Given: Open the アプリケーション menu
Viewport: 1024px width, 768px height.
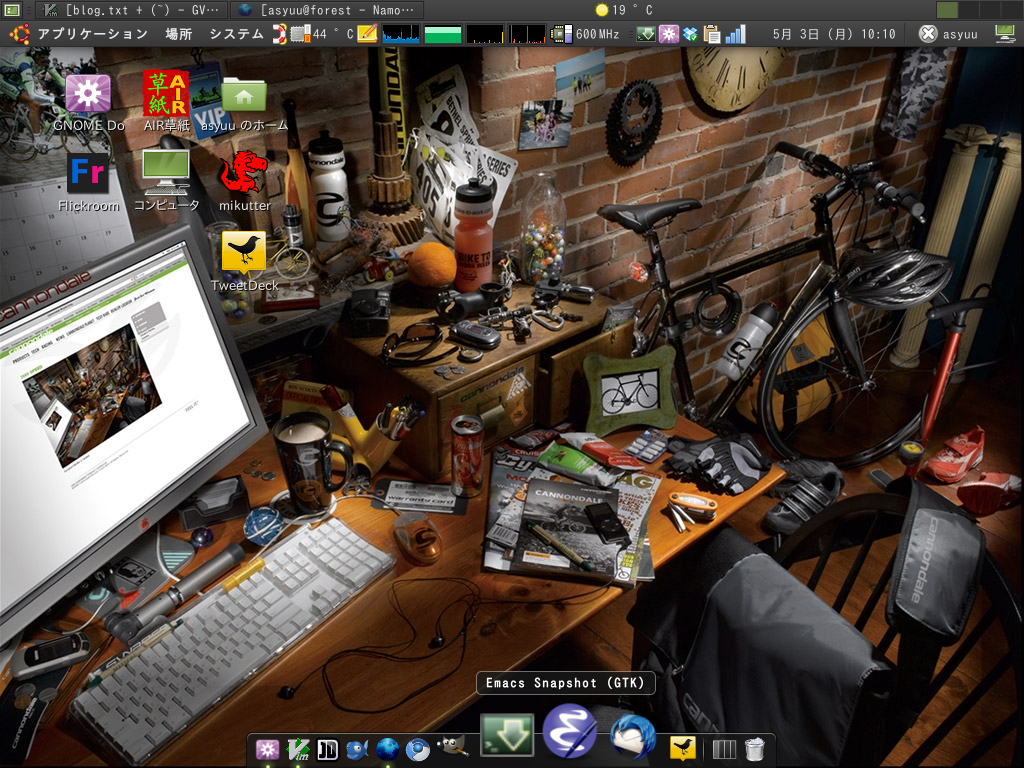Looking at the screenshot, I should coord(92,34).
